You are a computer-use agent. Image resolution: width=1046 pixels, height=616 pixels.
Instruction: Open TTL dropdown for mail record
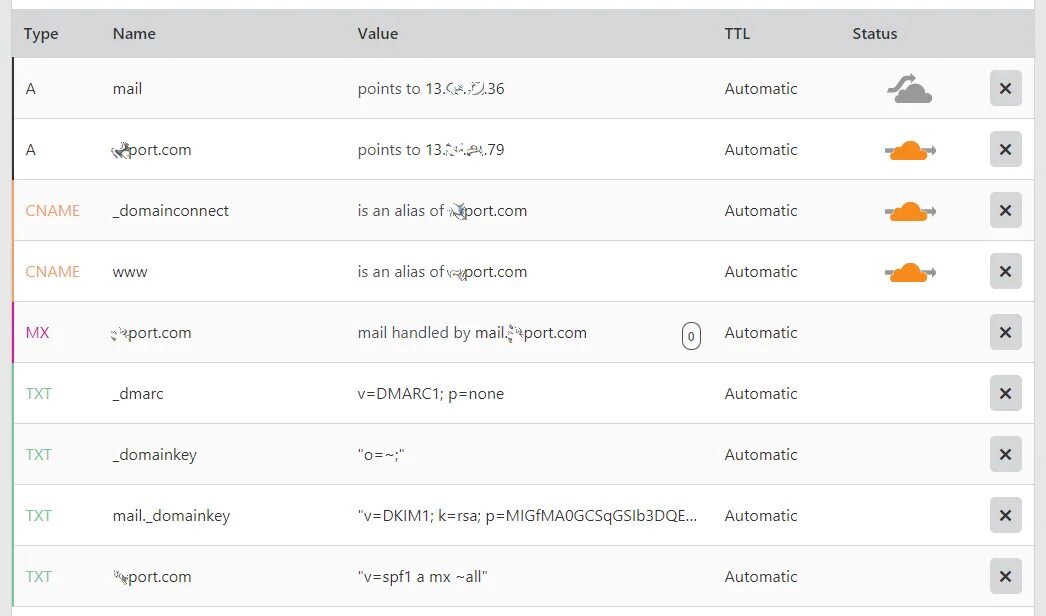click(761, 89)
